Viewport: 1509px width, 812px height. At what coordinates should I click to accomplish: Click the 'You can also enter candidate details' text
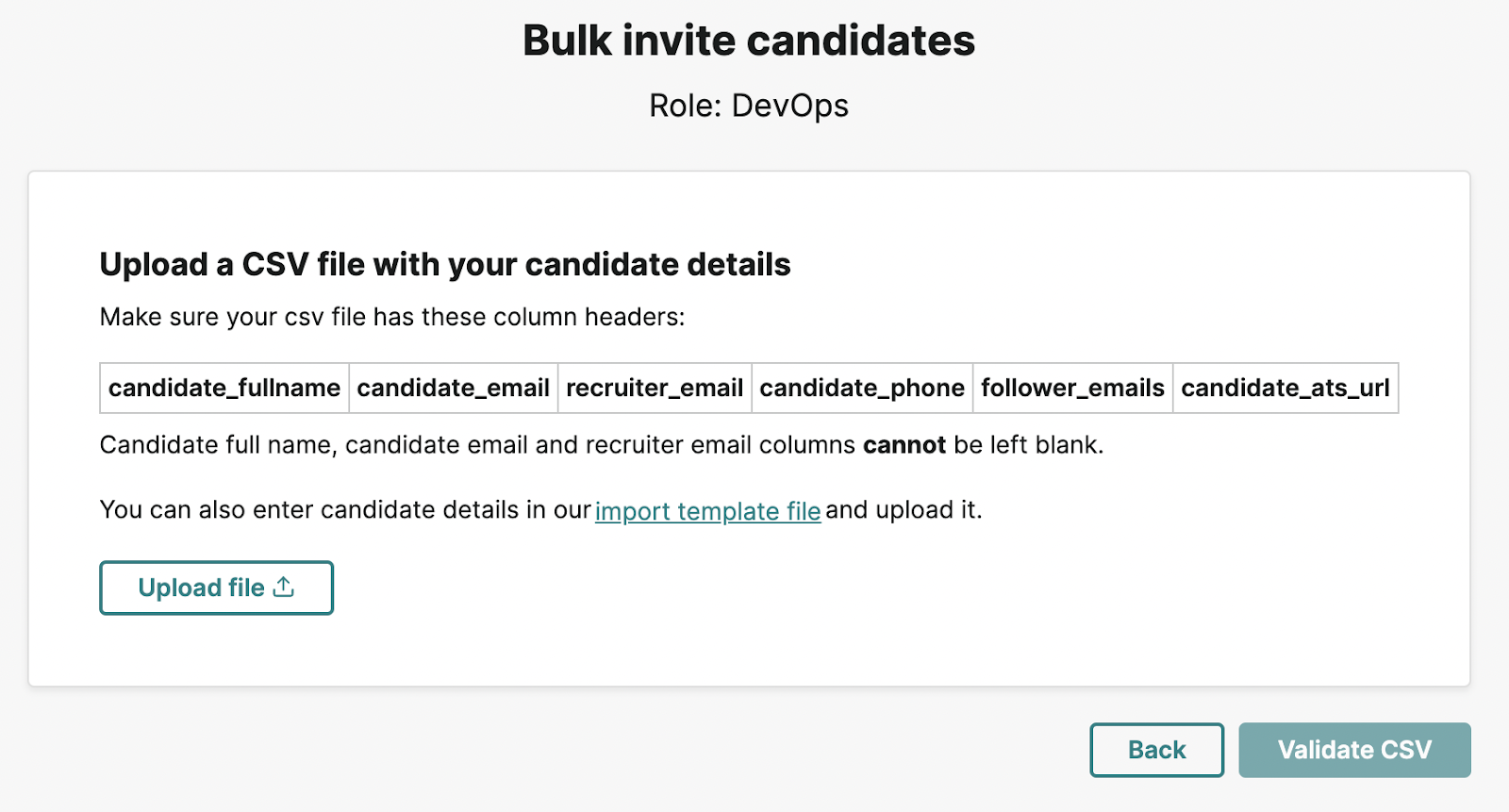(x=345, y=510)
